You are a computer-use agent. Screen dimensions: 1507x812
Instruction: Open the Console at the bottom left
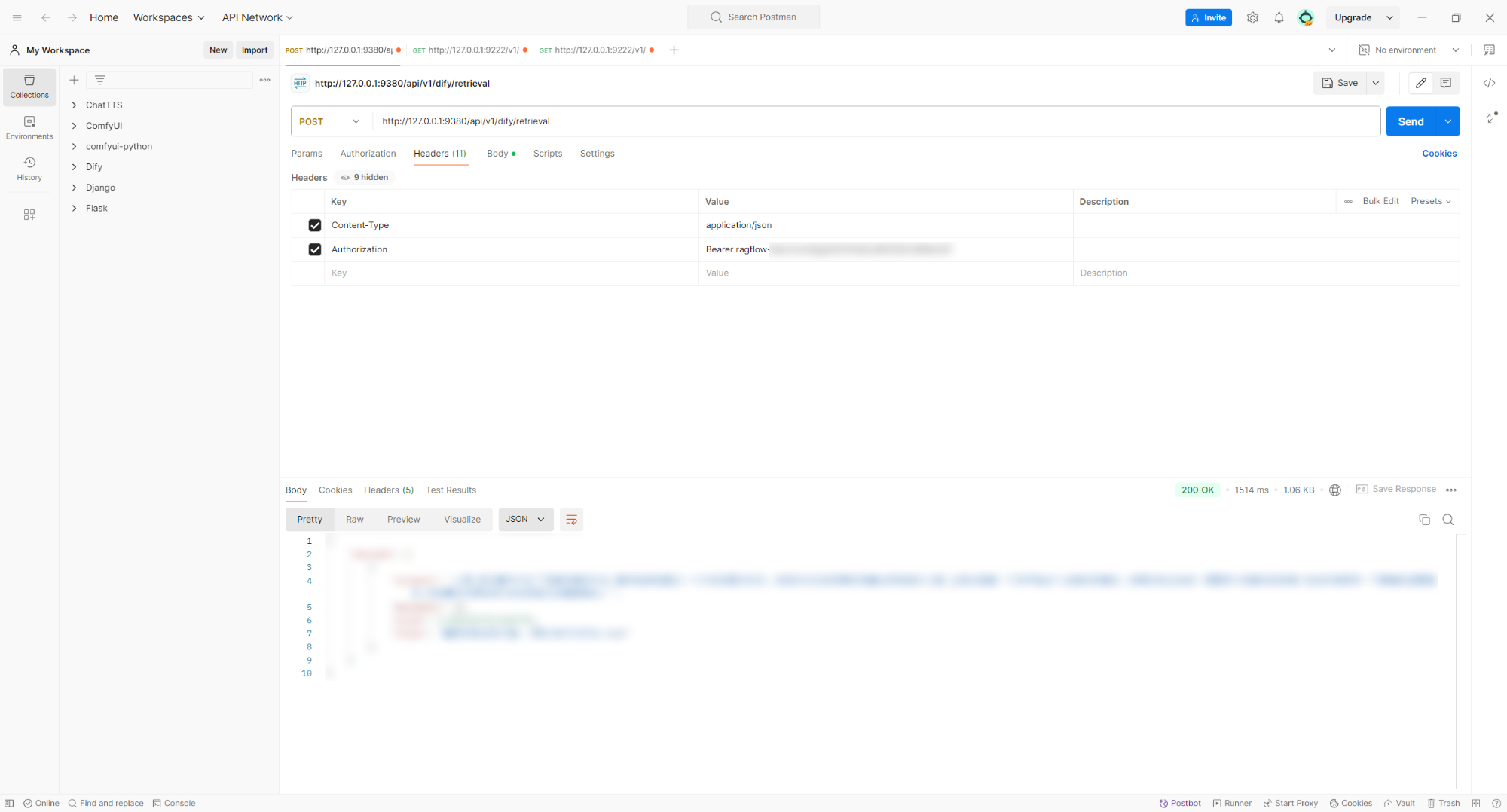[174, 803]
